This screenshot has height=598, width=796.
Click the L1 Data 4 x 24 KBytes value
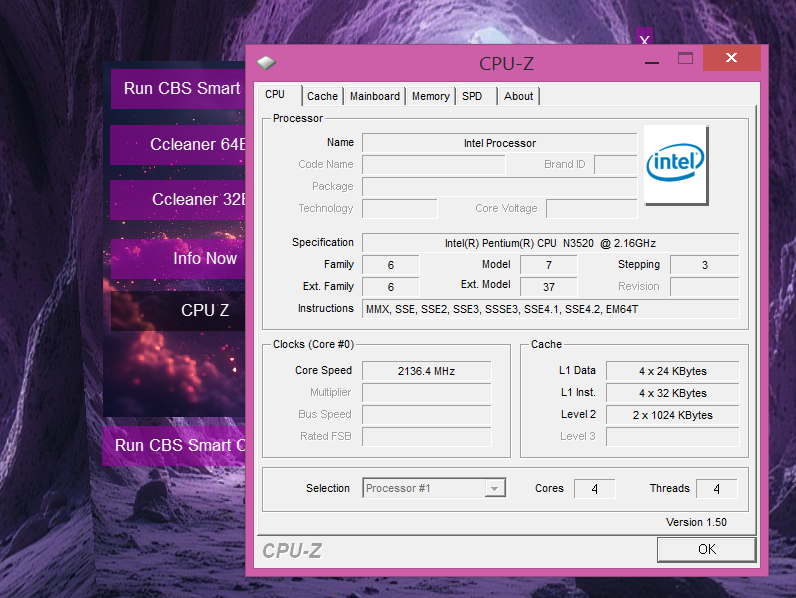click(x=673, y=371)
